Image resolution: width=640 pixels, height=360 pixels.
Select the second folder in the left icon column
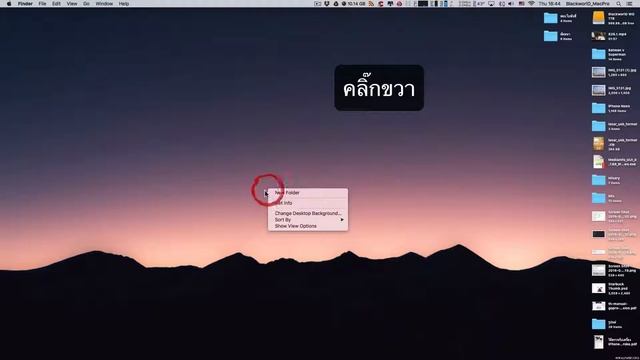550,36
